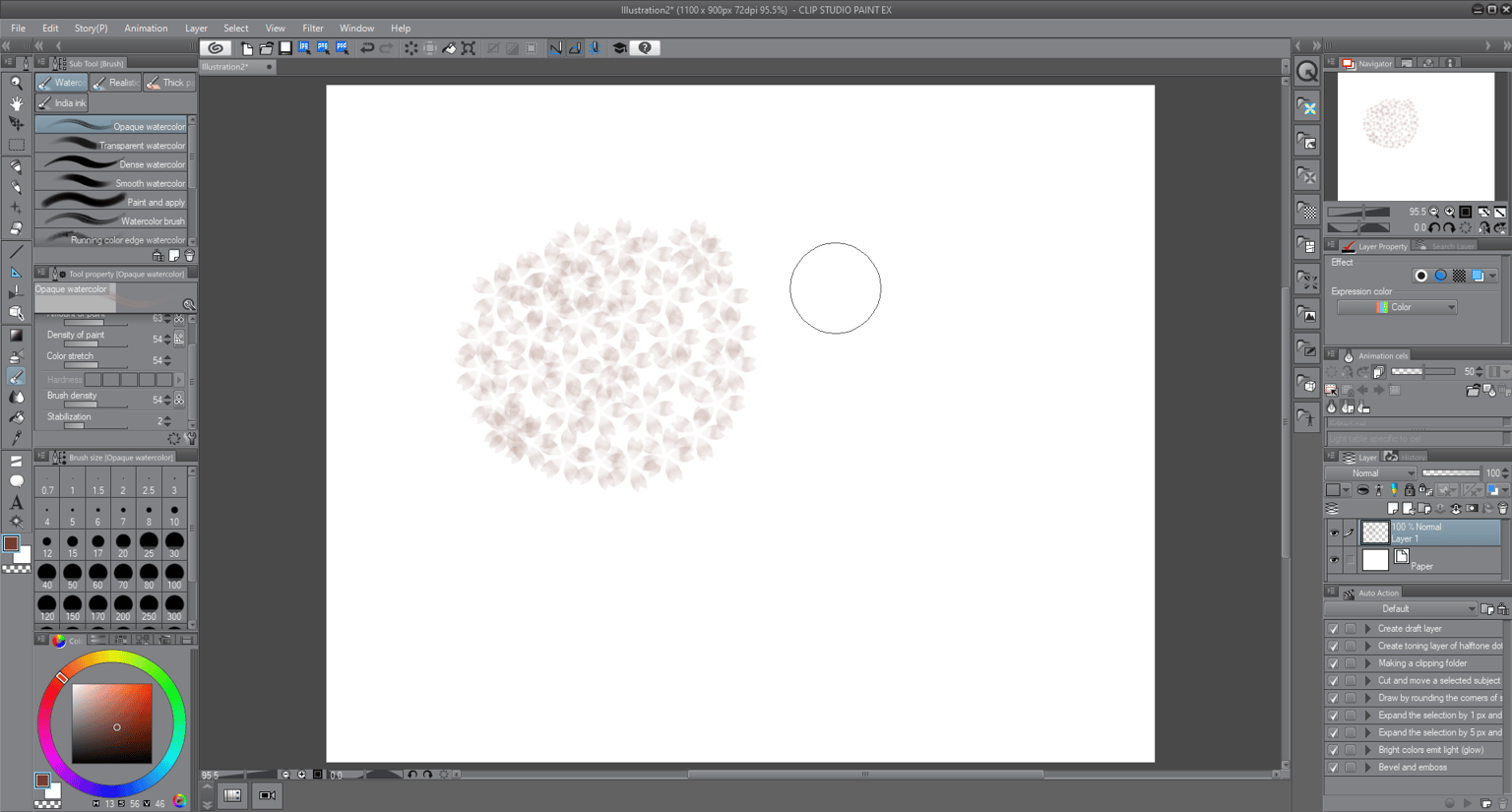
Task: Click the layer opacity slider
Action: (1451, 473)
